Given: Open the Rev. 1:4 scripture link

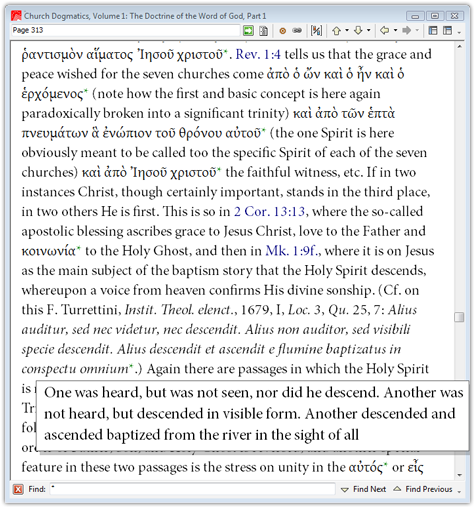Looking at the screenshot, I should tap(258, 54).
